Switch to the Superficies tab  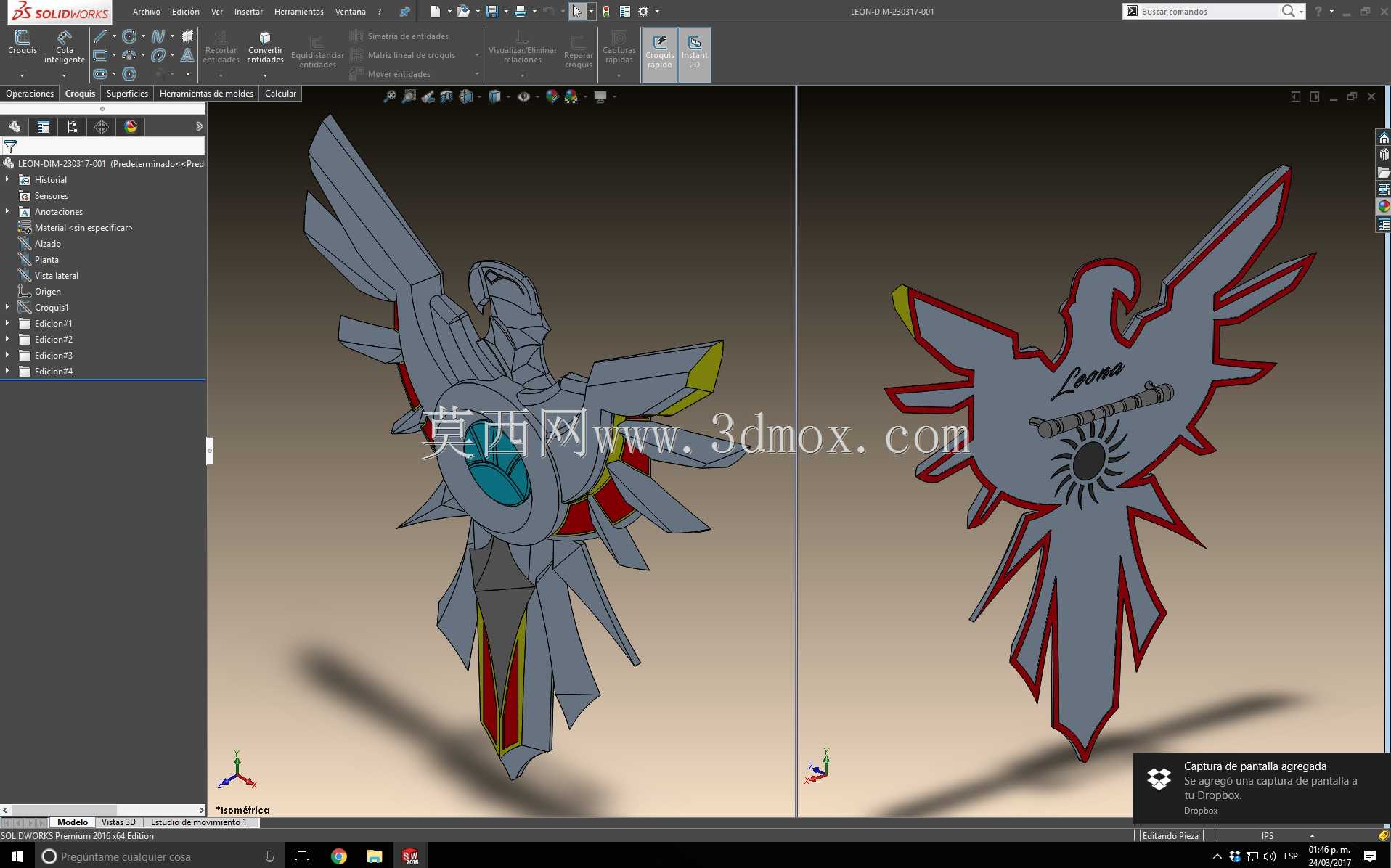click(127, 94)
